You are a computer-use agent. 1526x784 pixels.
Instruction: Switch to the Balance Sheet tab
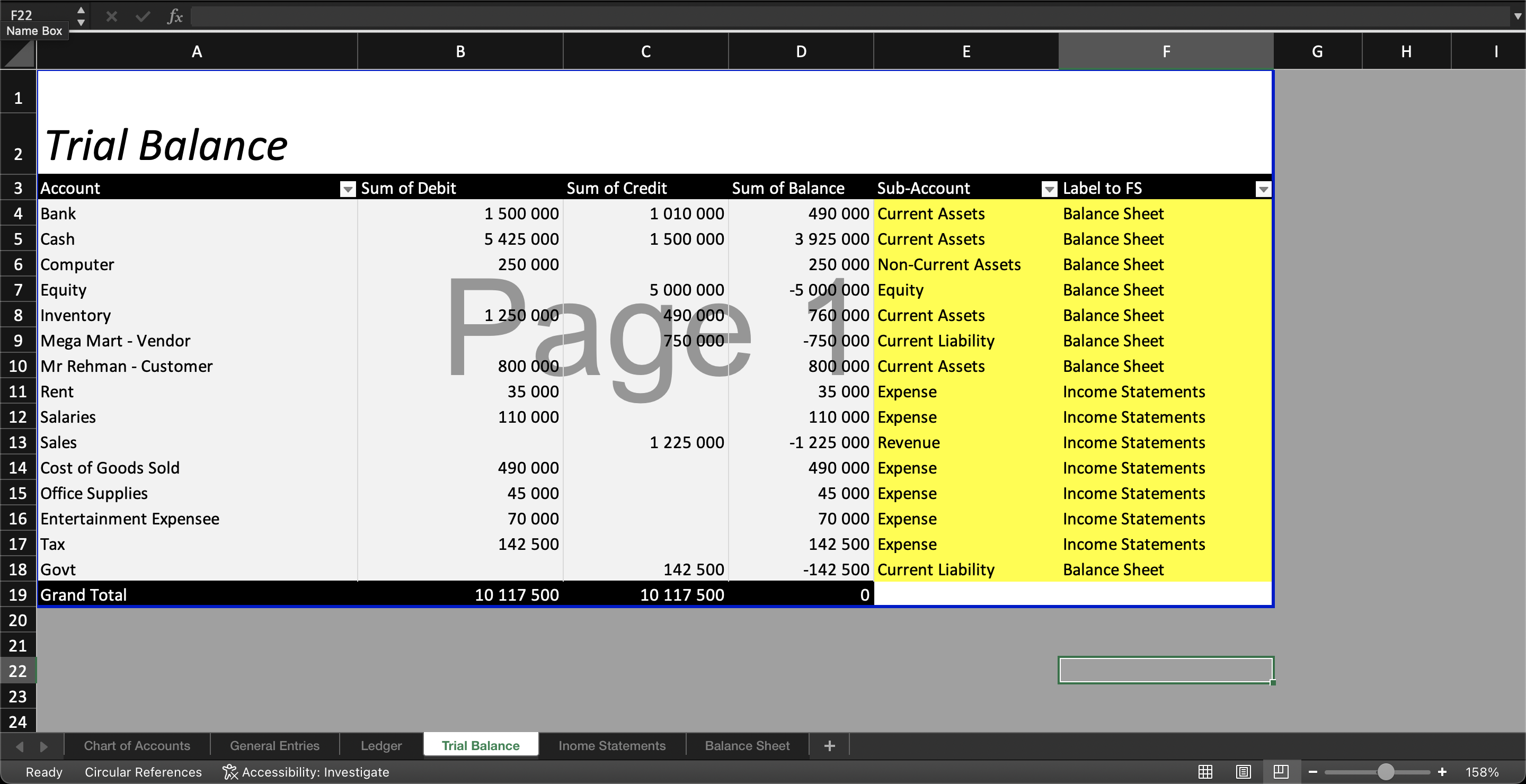pos(747,745)
